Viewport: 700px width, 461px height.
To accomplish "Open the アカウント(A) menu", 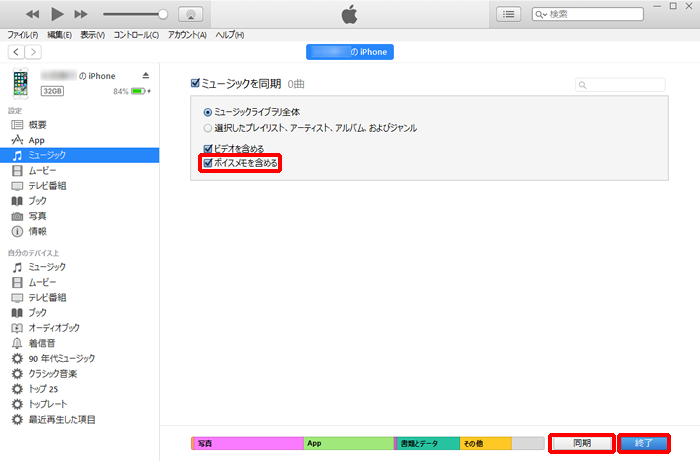I will [x=187, y=35].
